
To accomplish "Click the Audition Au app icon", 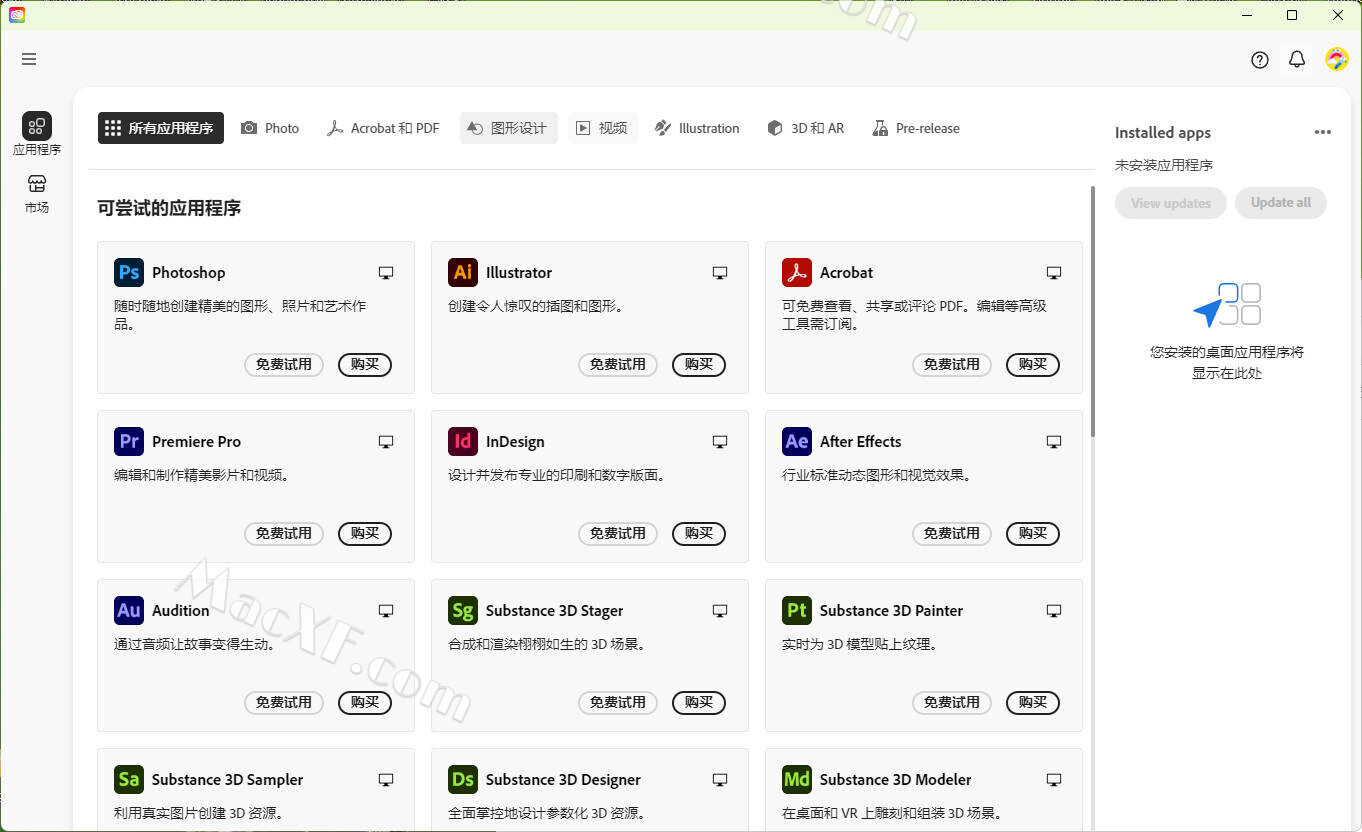I will [x=129, y=610].
